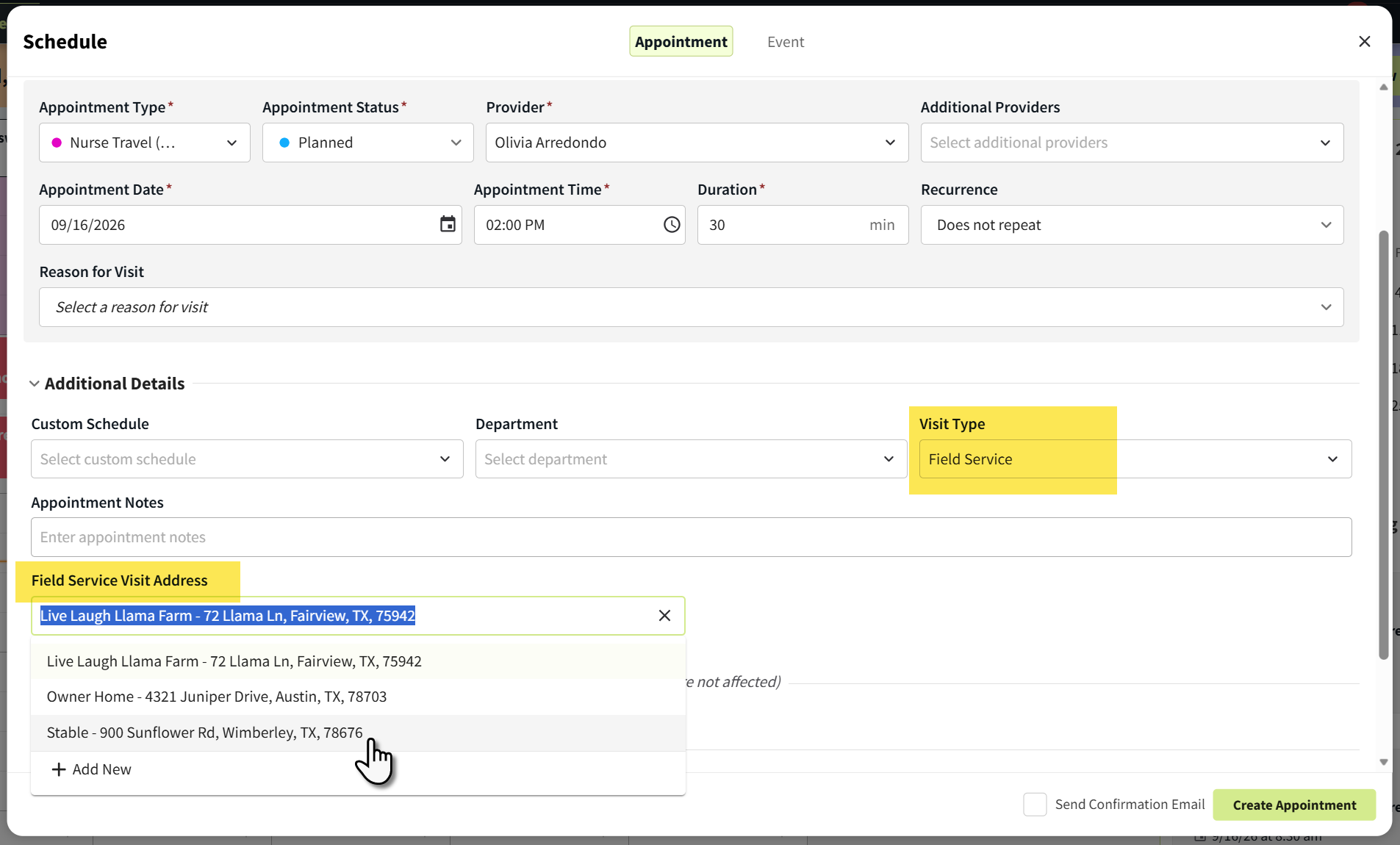Open the Appointment Status dropdown
This screenshot has height=845, width=1400.
click(368, 143)
